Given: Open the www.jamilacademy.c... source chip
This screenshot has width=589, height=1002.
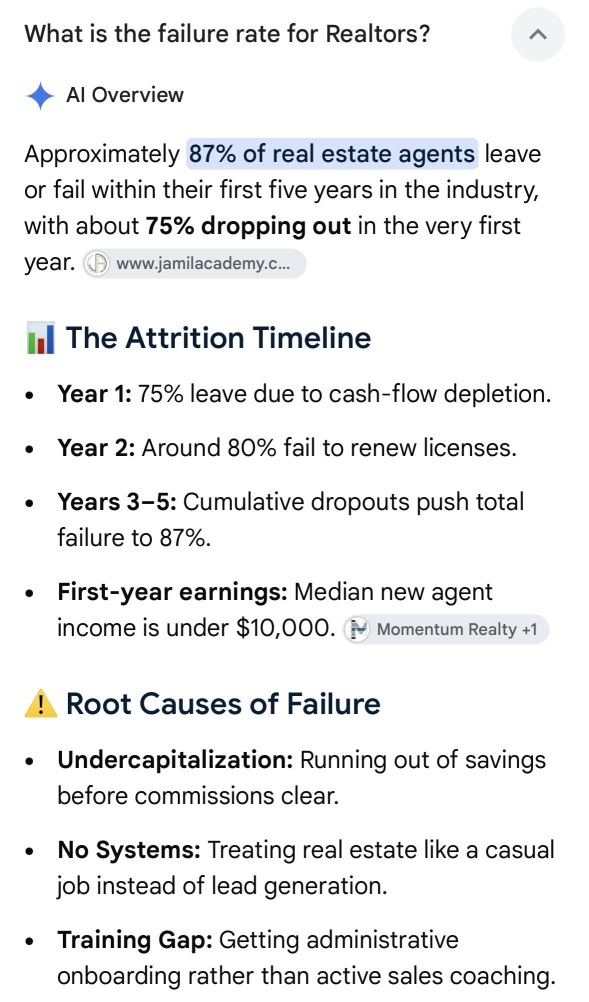Looking at the screenshot, I should (x=195, y=263).
